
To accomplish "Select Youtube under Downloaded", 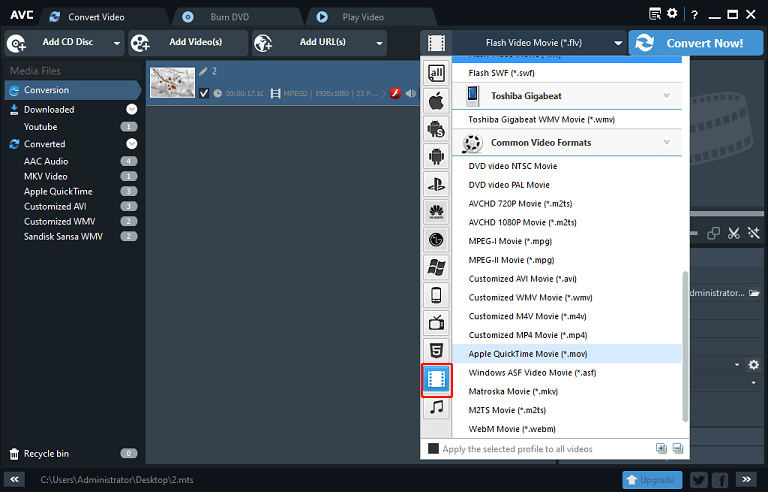I will [41, 127].
